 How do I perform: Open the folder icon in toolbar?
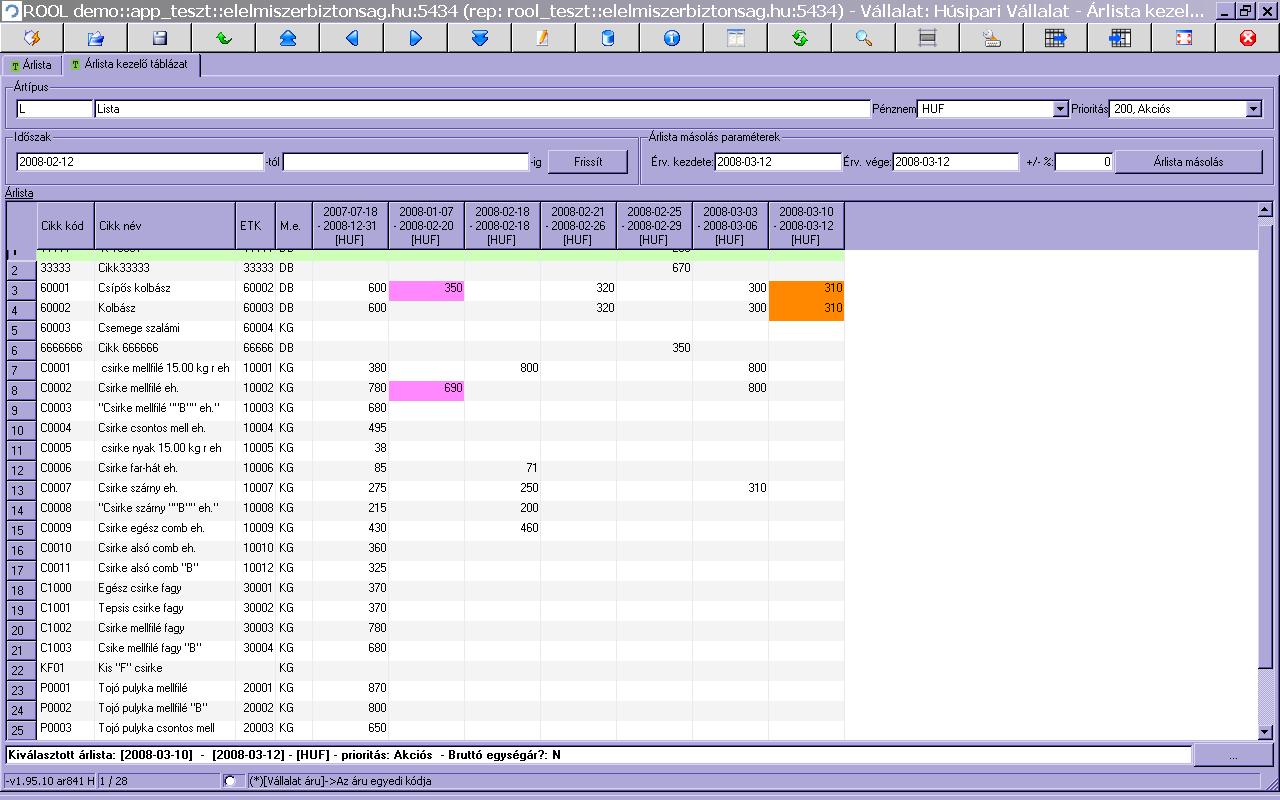tap(96, 38)
